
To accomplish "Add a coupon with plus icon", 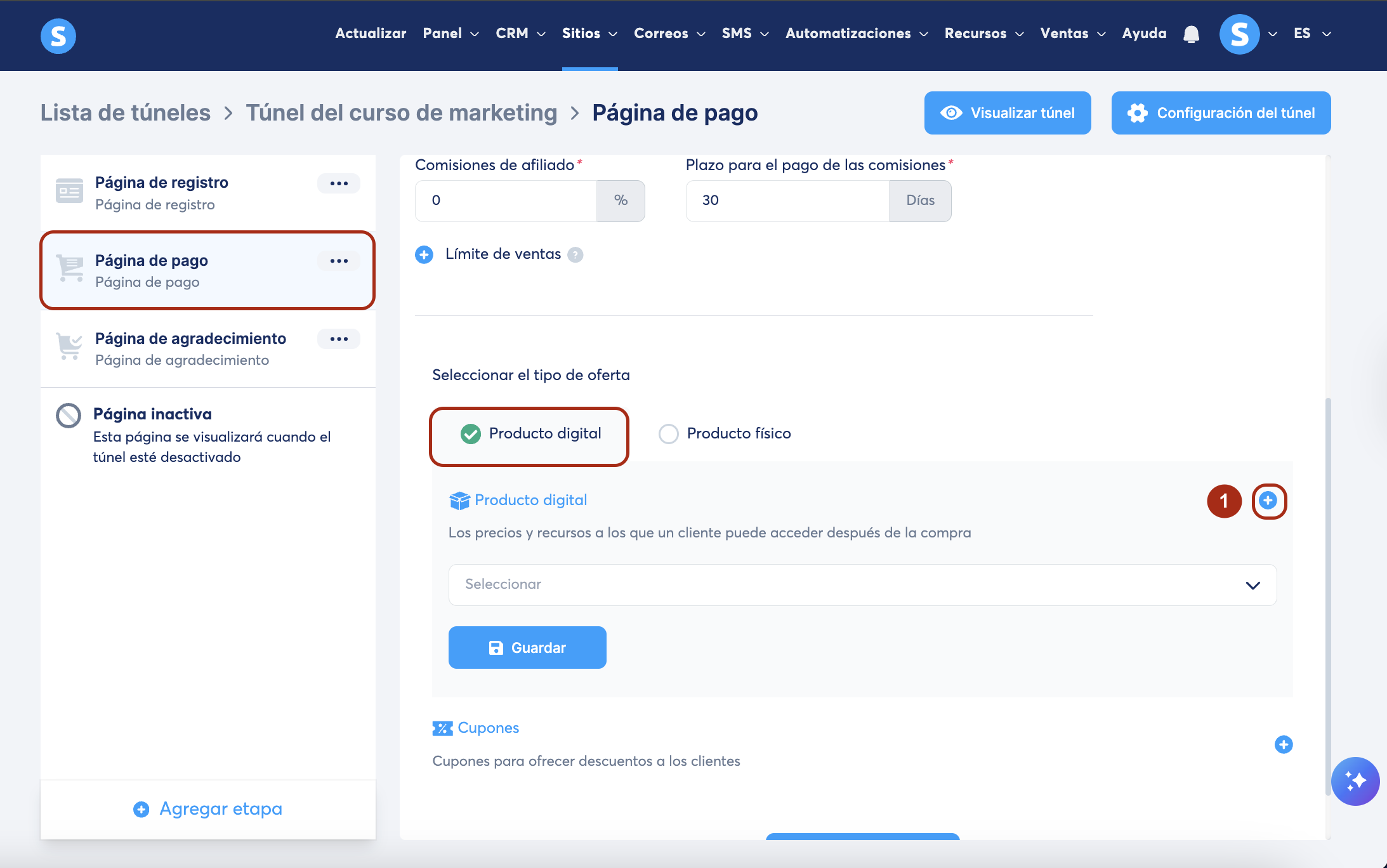I will point(1283,744).
